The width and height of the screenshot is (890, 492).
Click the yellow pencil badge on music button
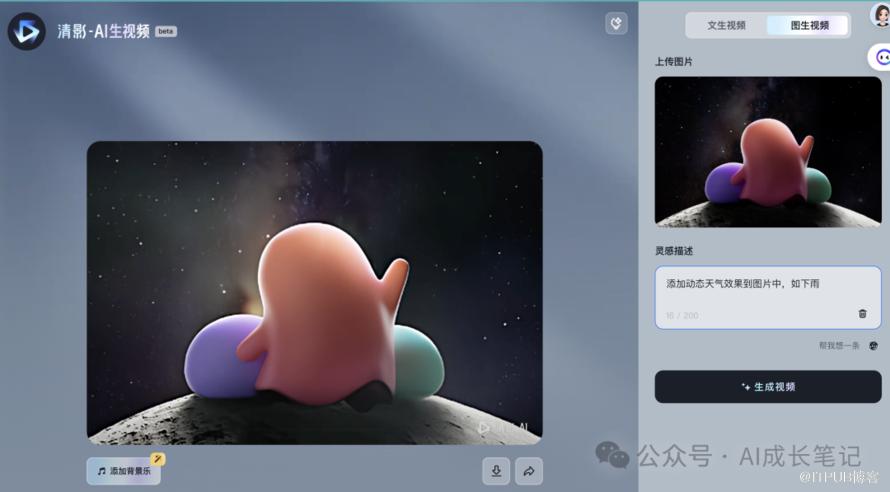click(x=157, y=459)
